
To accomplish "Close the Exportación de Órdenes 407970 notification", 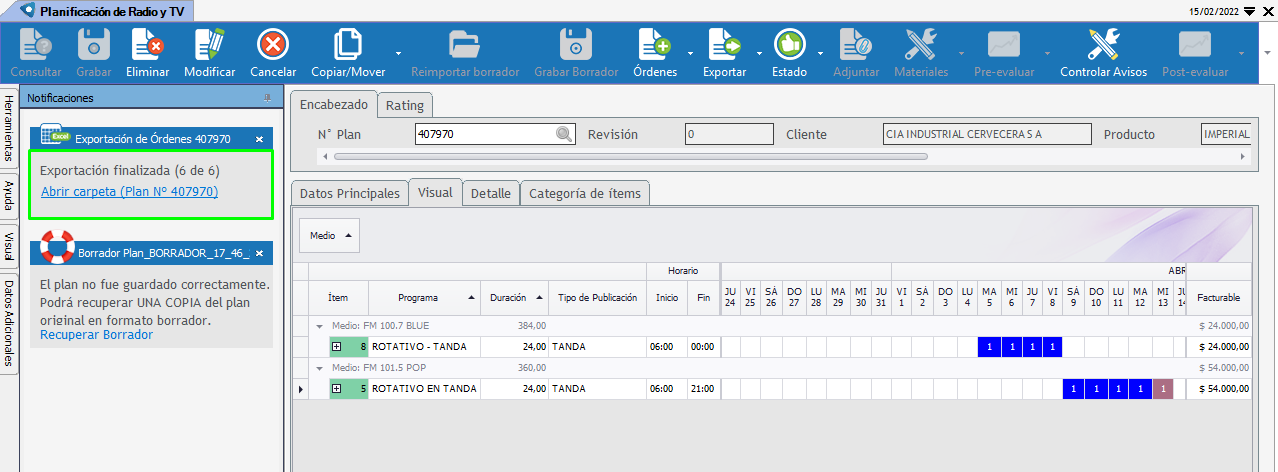I will pos(259,140).
